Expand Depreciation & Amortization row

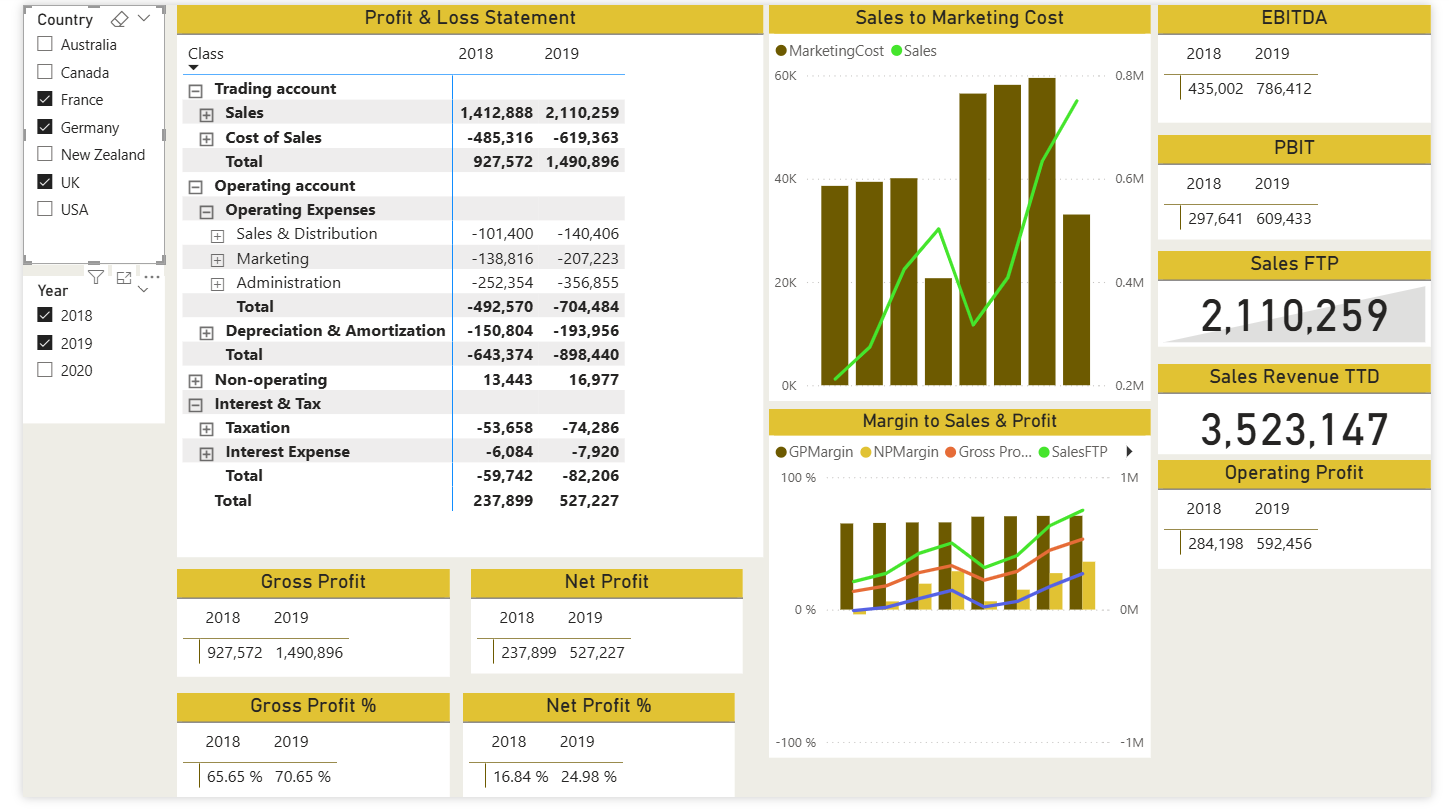[x=207, y=332]
